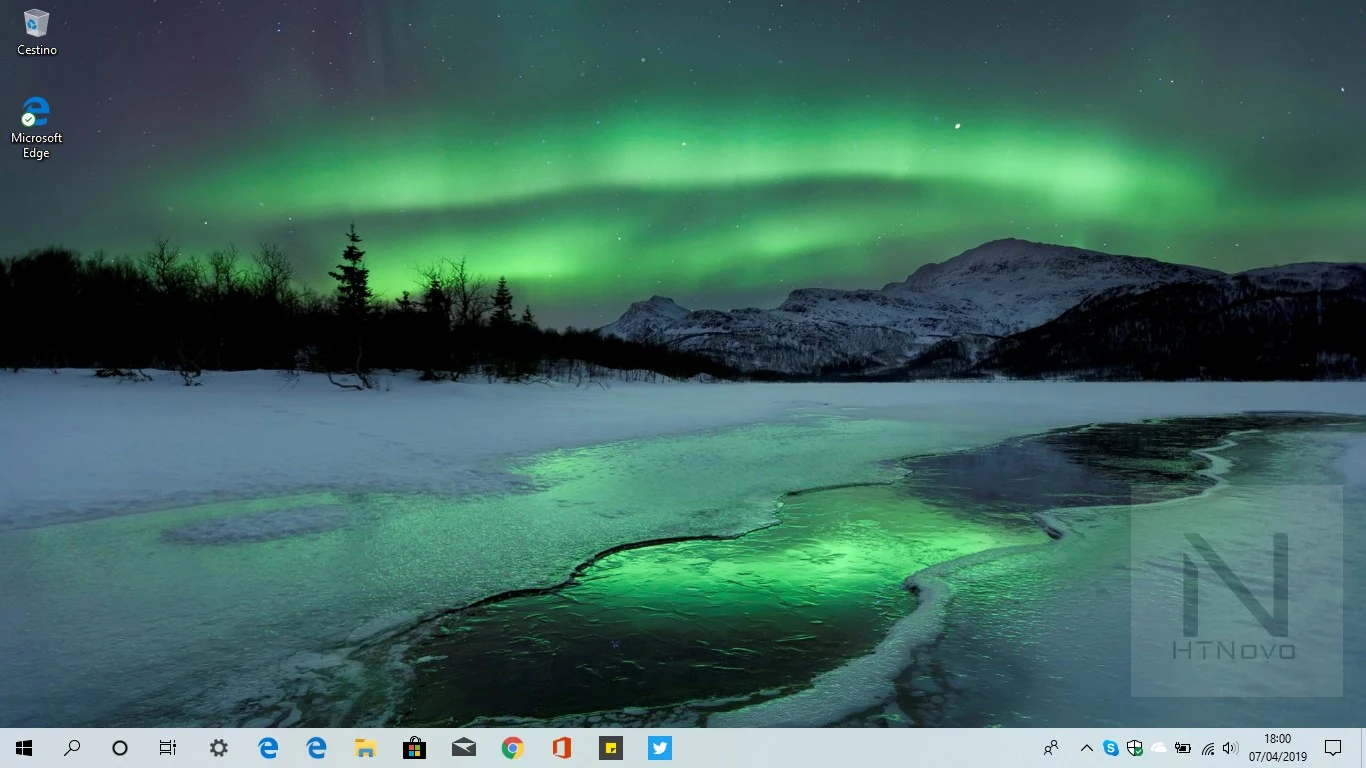
Task: Open the Wi-Fi network tray icon
Action: coord(1207,748)
